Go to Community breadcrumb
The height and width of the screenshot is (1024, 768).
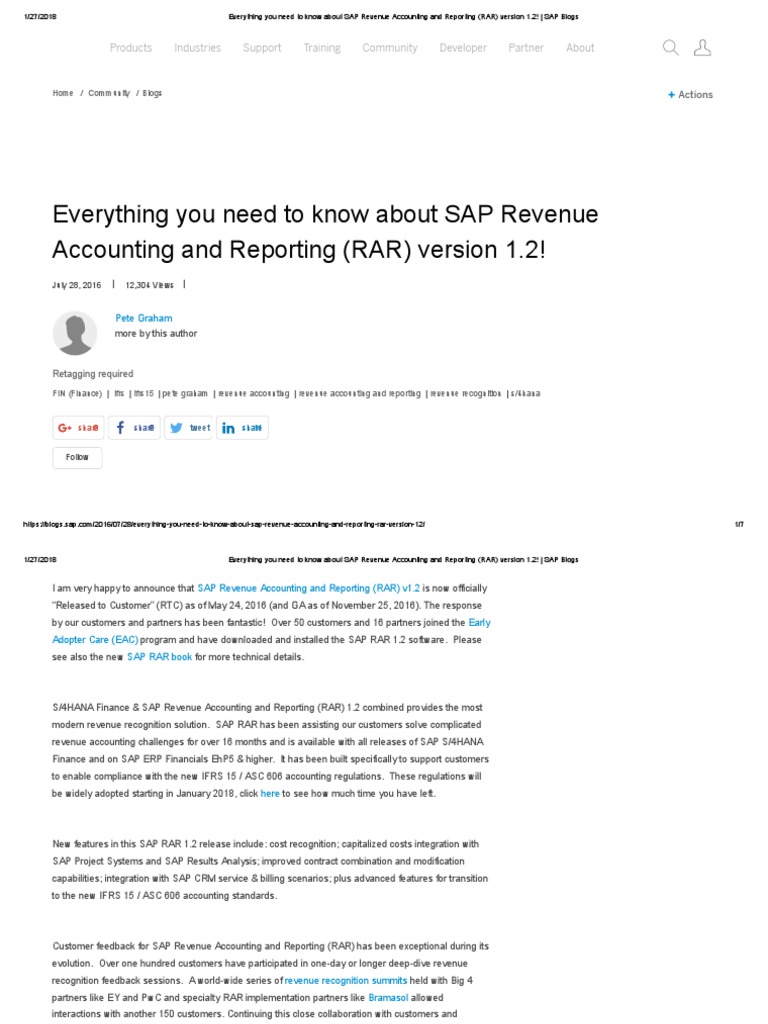[x=109, y=93]
